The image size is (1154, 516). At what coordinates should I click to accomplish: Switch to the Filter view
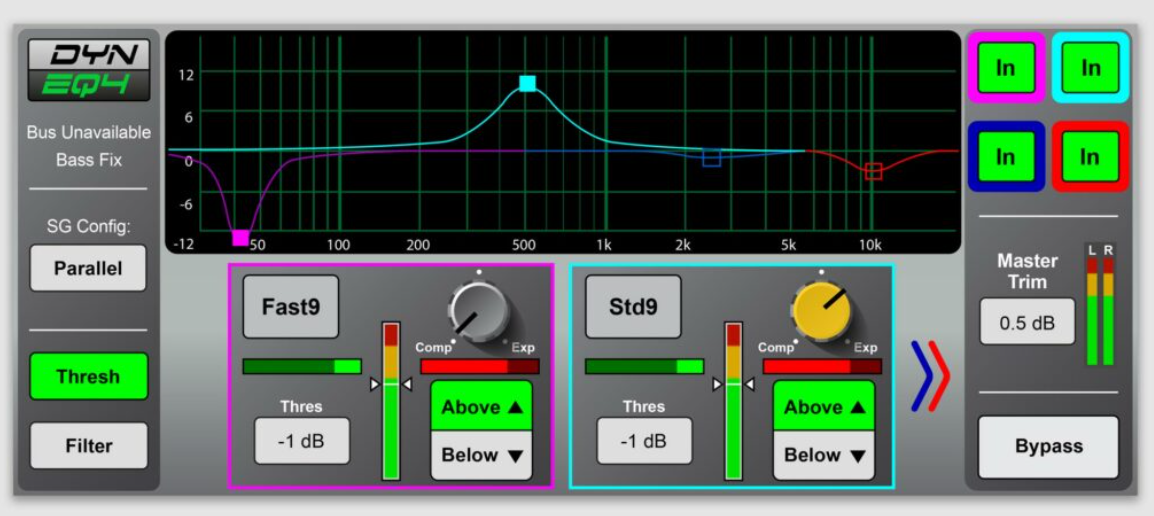(x=88, y=445)
